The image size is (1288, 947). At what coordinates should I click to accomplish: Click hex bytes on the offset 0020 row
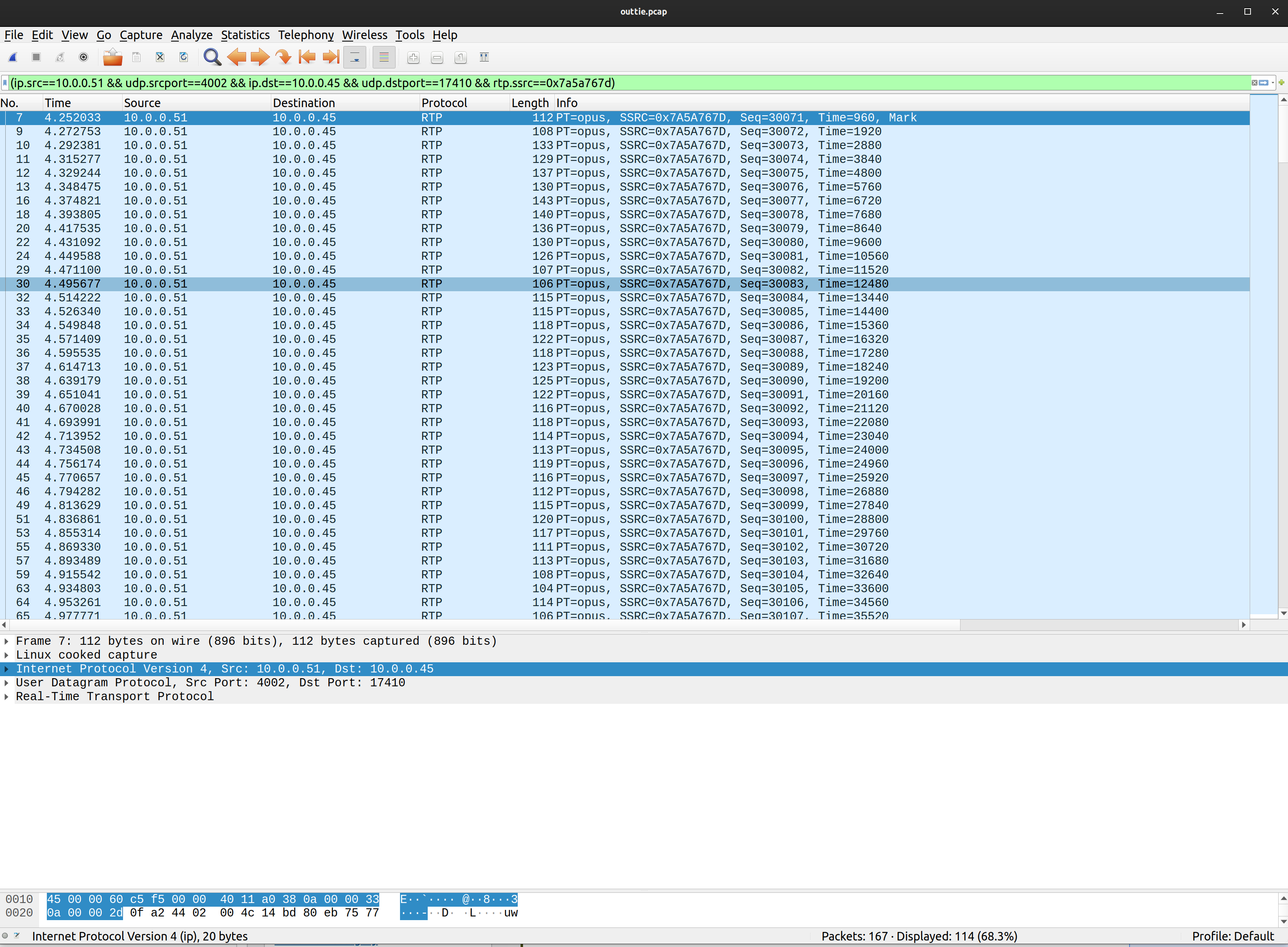213,913
